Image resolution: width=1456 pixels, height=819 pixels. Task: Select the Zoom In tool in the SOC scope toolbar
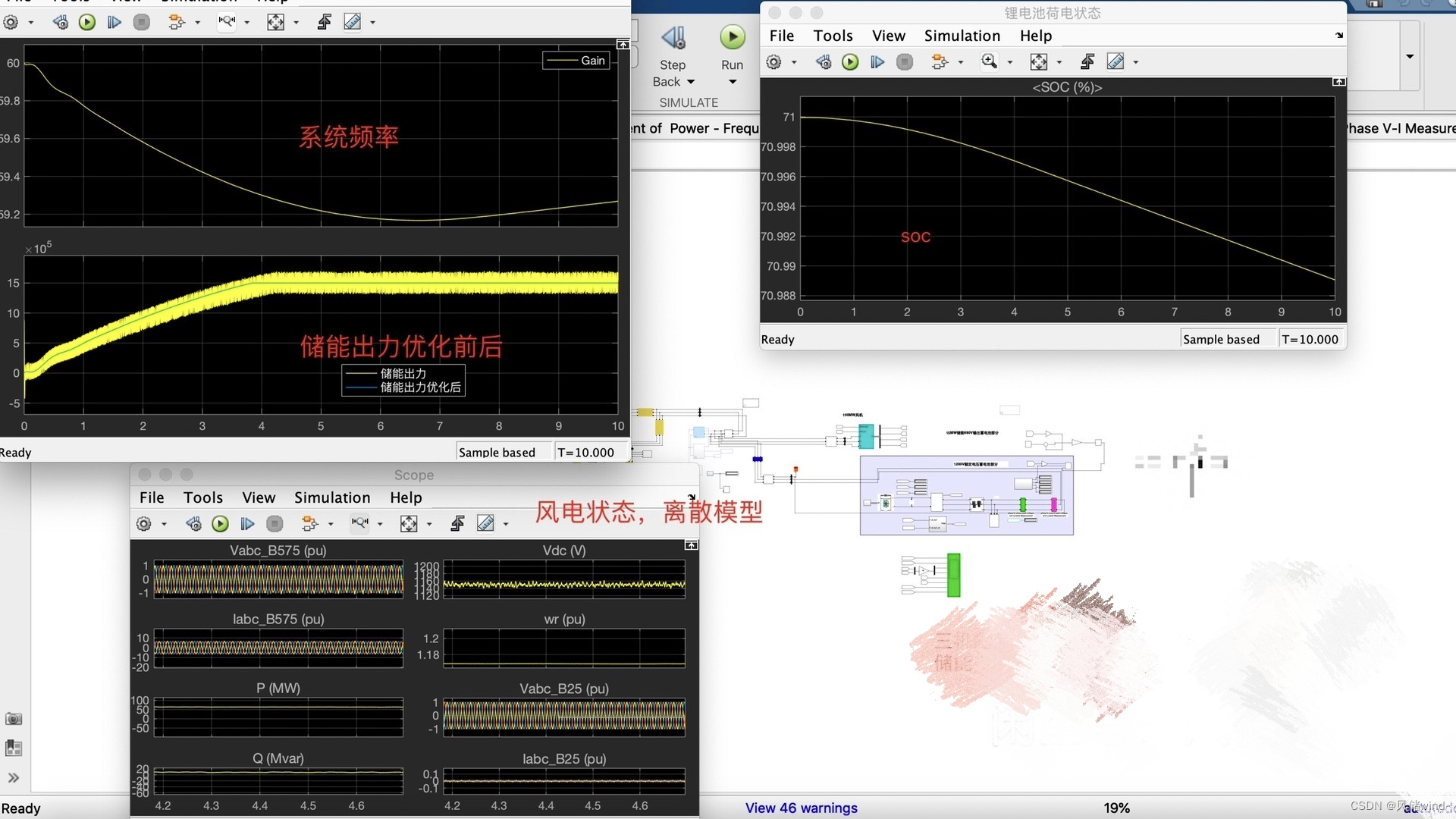click(x=990, y=61)
